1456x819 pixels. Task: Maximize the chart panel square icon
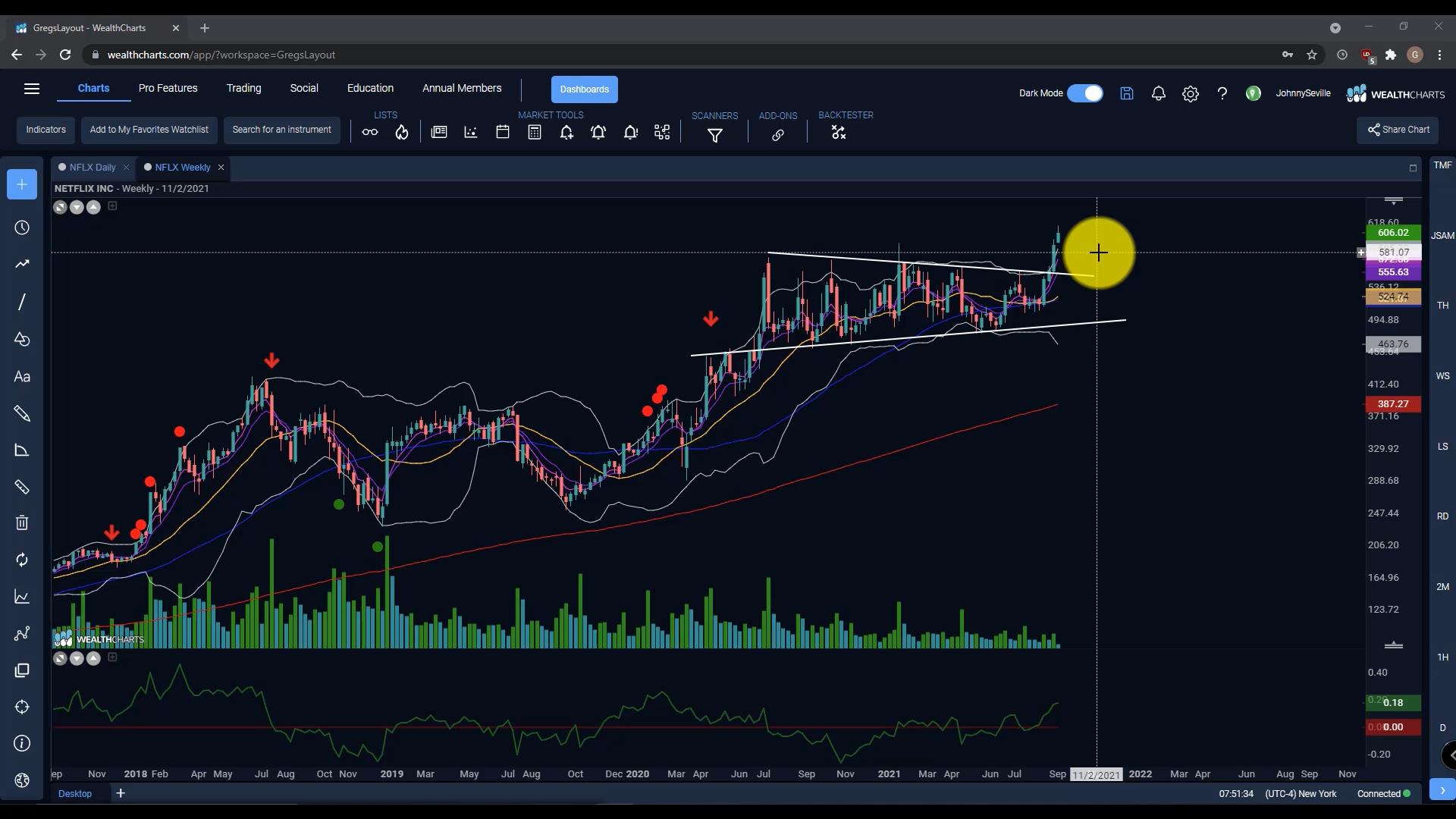pos(1413,168)
